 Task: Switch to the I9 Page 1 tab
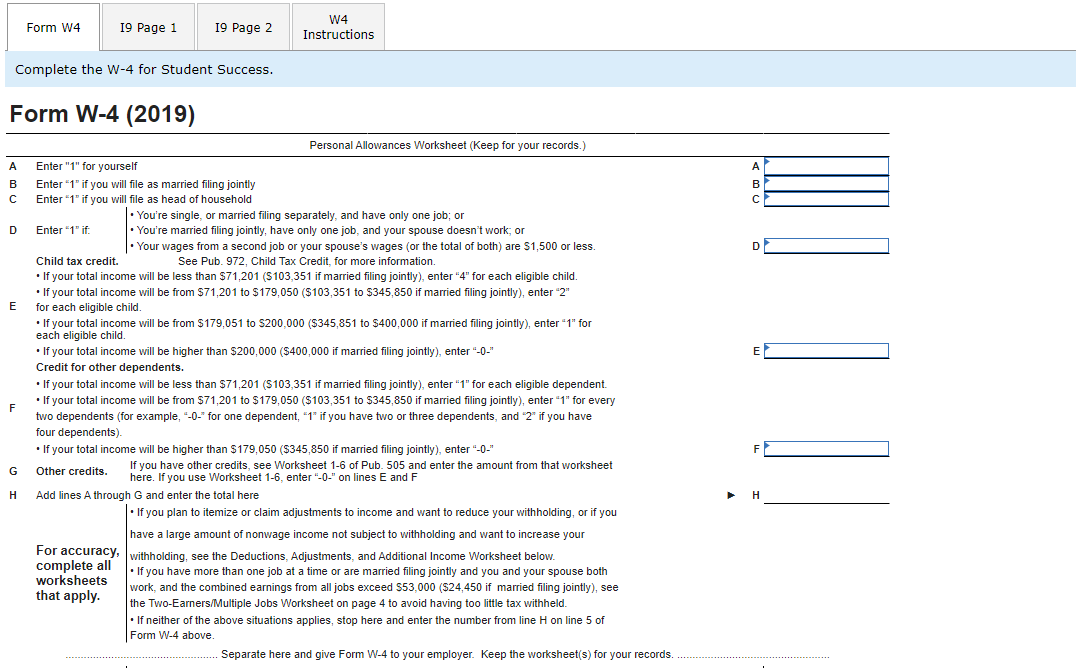tap(147, 26)
